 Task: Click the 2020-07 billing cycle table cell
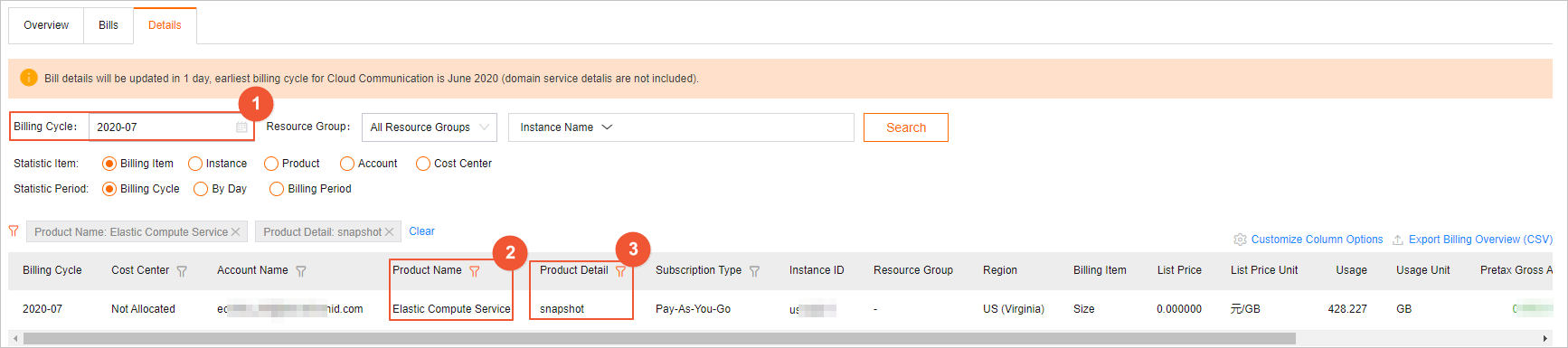point(43,309)
